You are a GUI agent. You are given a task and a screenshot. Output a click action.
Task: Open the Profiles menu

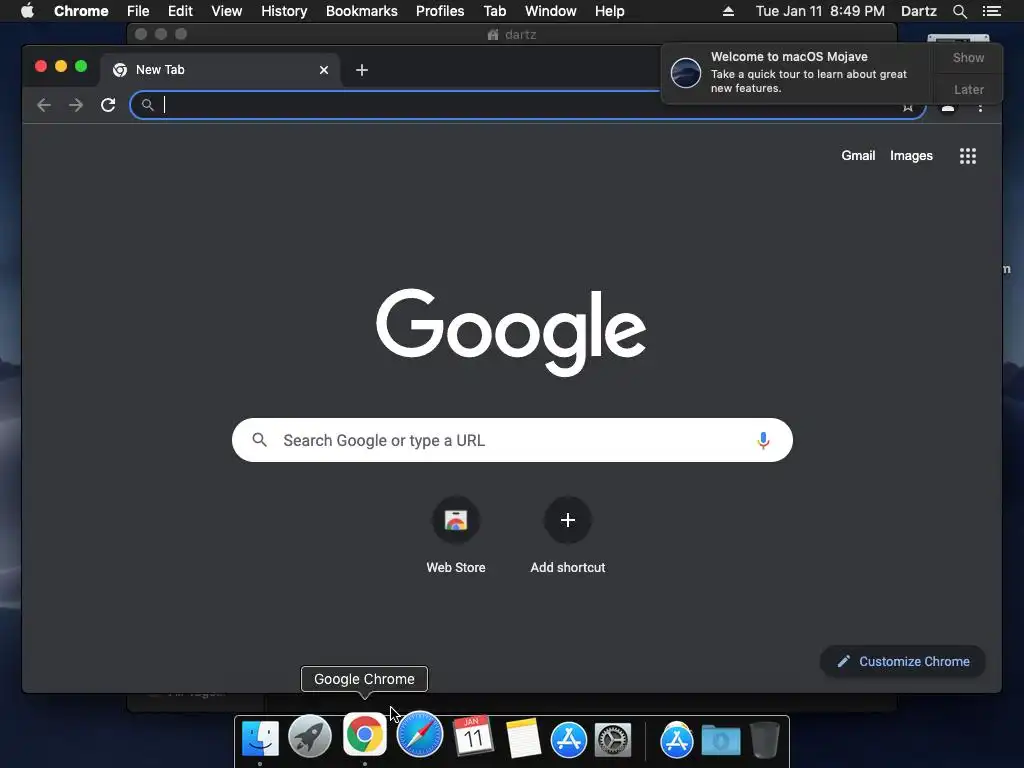tap(440, 11)
